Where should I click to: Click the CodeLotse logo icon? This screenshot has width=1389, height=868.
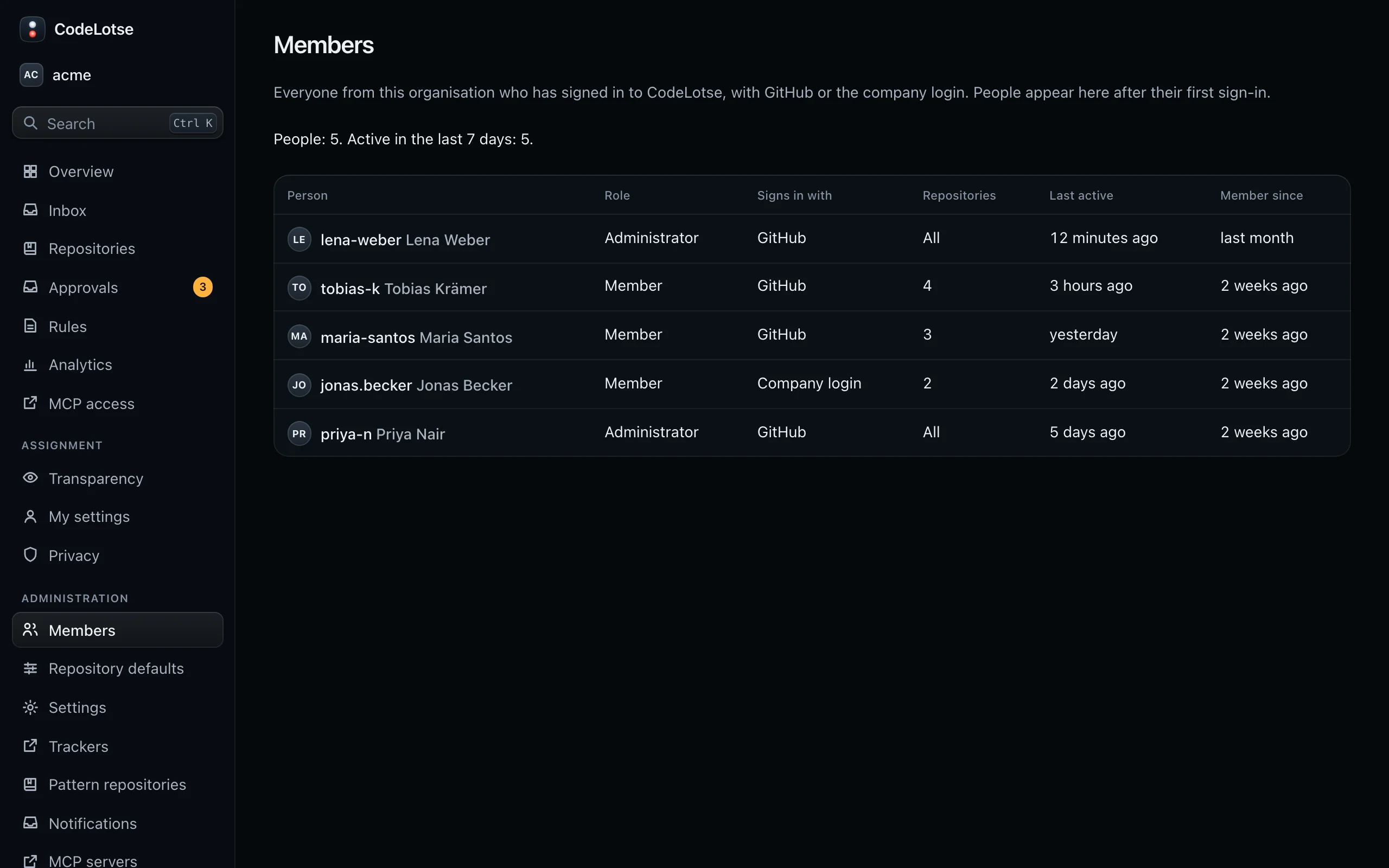[x=32, y=29]
